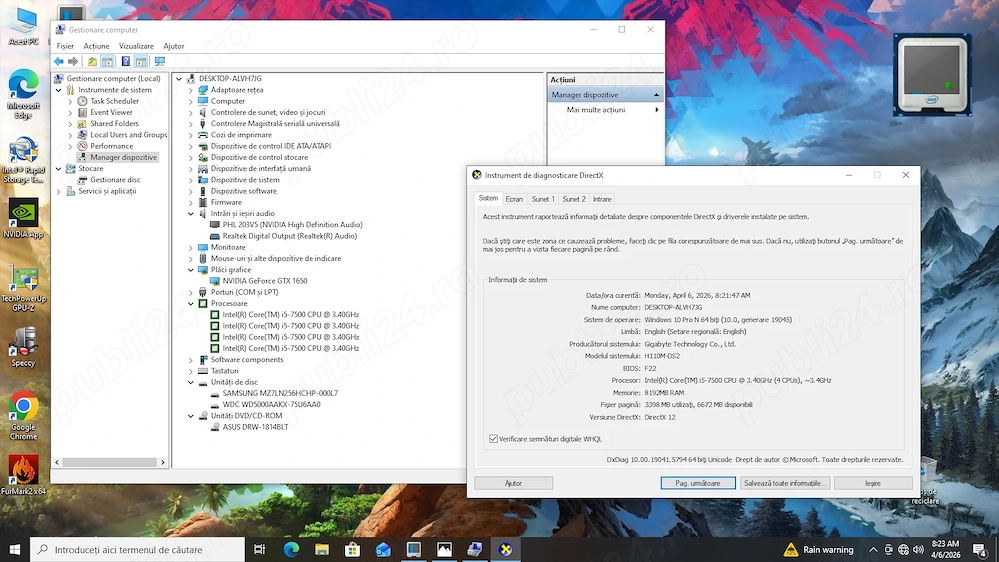Open Microsoft Edge desktop shortcut
This screenshot has height=562, width=999.
[x=24, y=94]
